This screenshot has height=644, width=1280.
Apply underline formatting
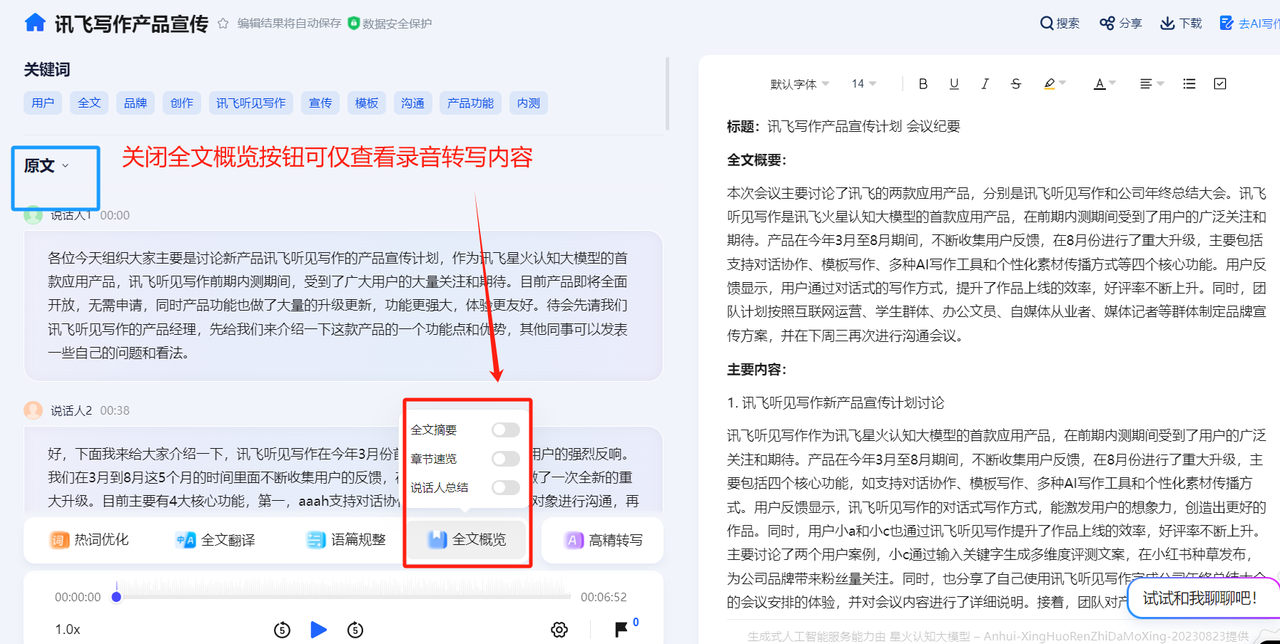pos(954,84)
